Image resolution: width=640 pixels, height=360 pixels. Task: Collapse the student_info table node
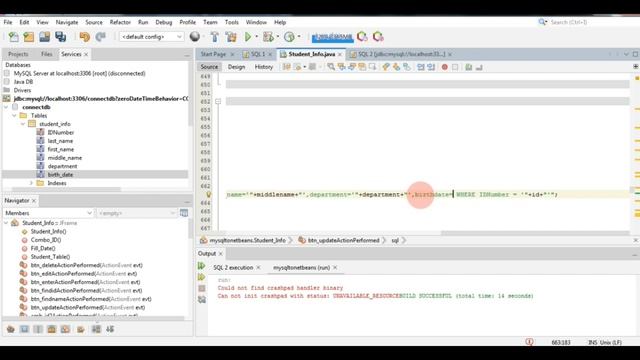(x=23, y=124)
